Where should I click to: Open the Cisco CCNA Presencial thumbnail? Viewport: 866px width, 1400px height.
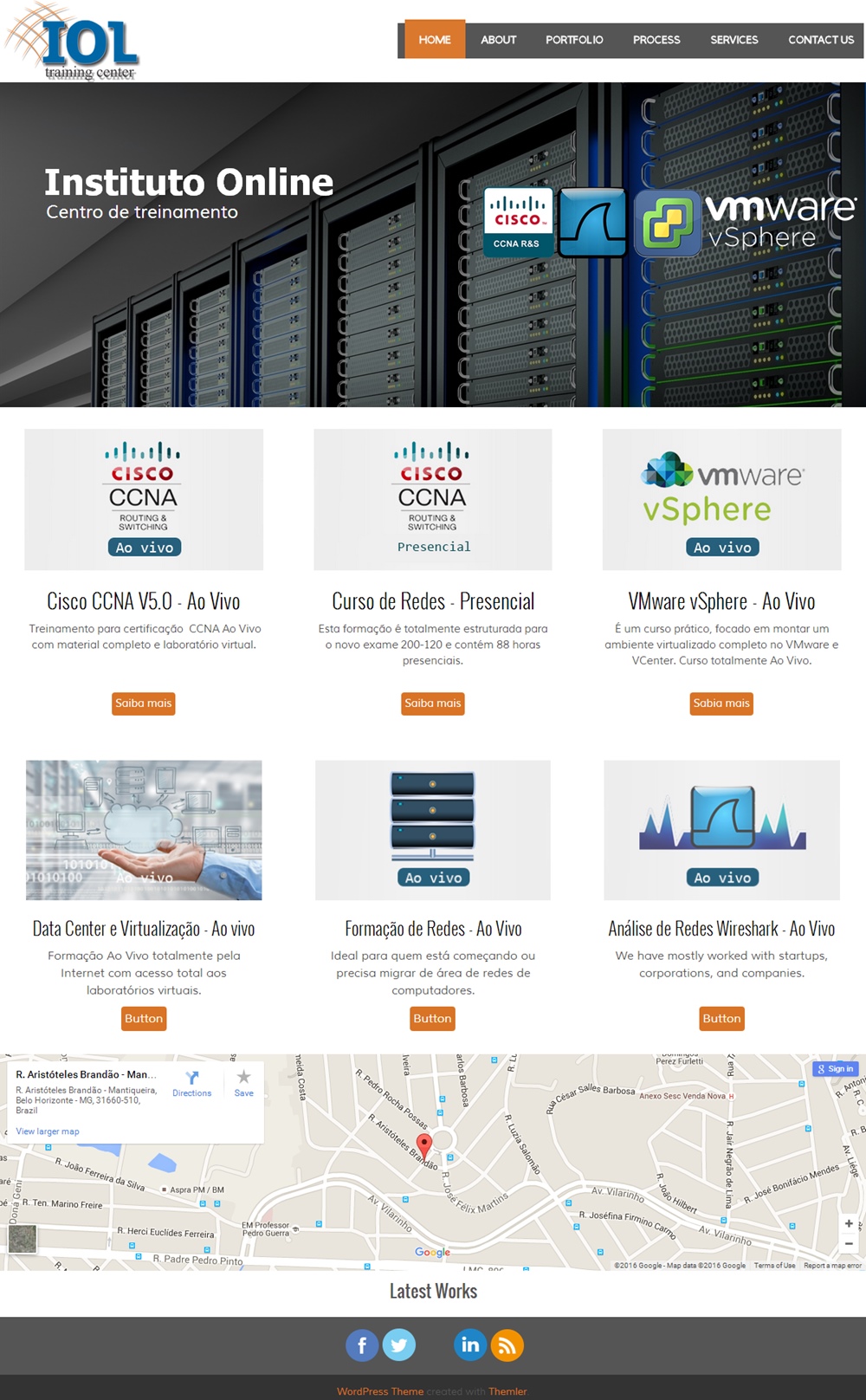433,499
